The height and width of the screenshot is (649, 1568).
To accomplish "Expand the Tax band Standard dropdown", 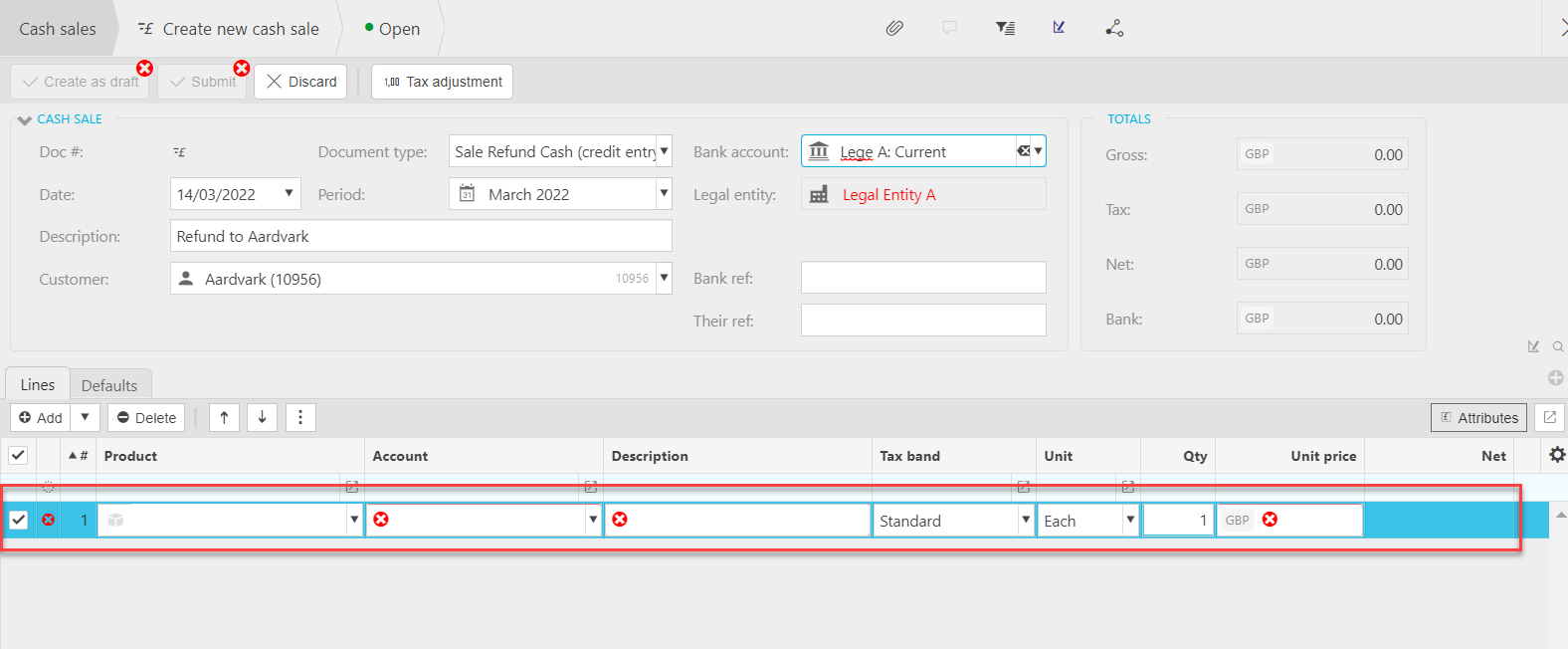I will [x=1025, y=520].
